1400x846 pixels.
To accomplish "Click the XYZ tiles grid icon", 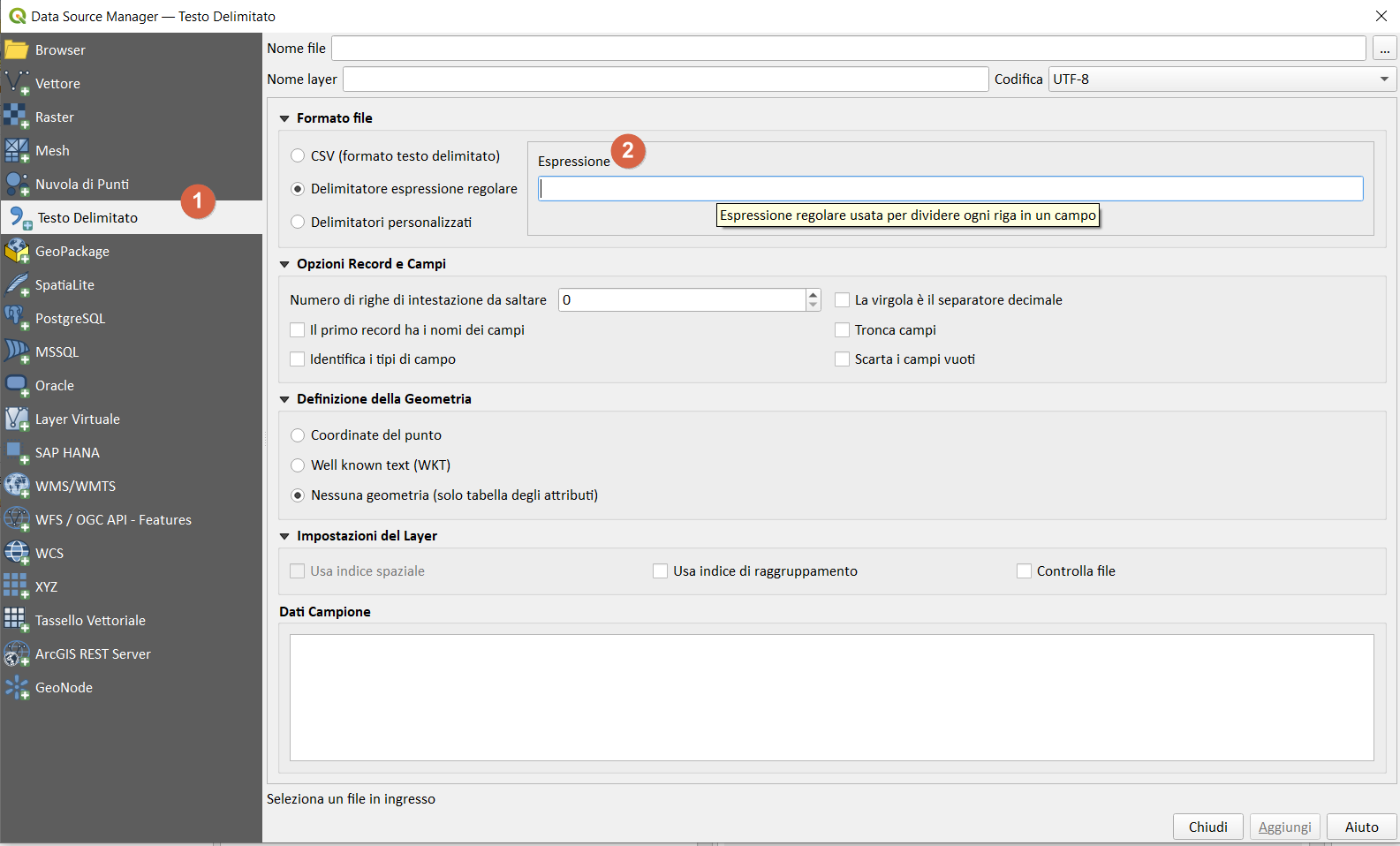I will coord(16,586).
